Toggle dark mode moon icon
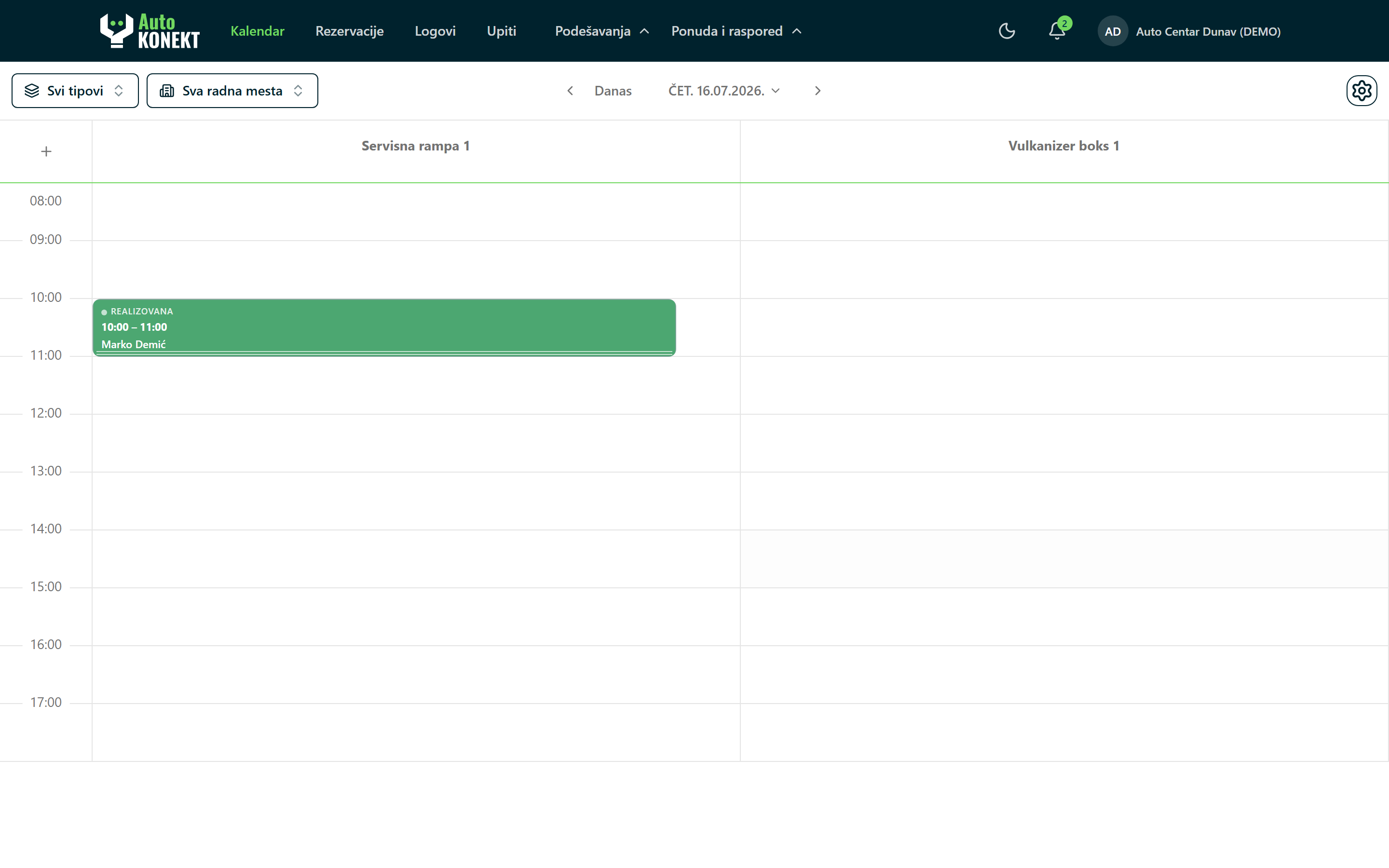1389x868 pixels. tap(1007, 31)
